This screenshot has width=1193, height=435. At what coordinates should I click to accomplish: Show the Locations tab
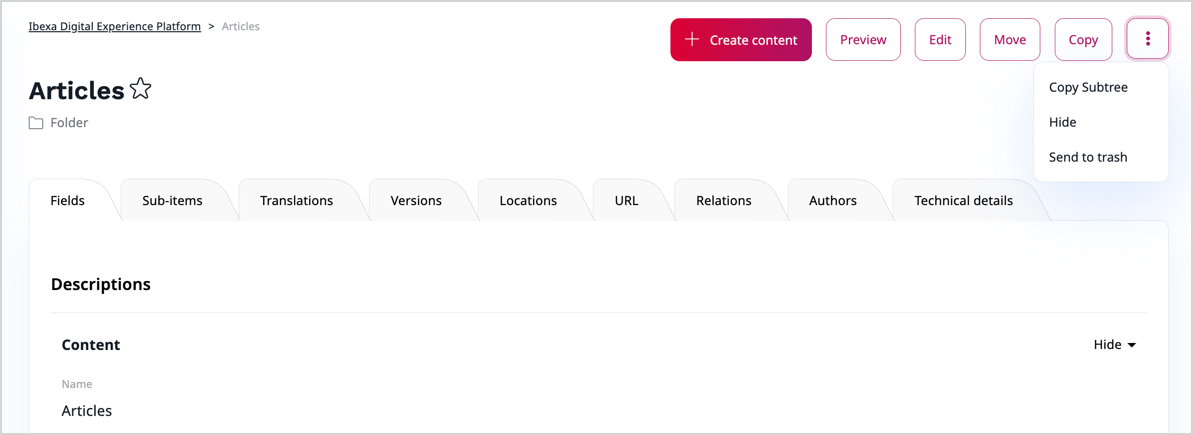click(x=528, y=201)
